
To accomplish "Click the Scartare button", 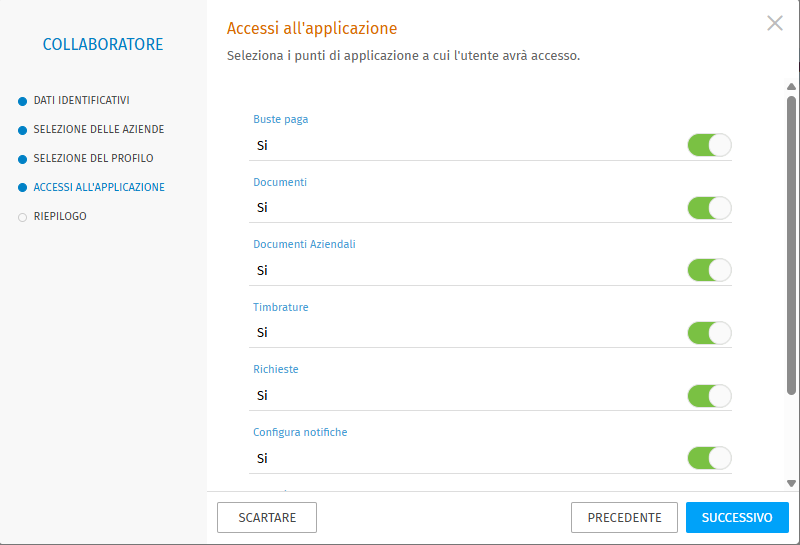I will click(x=267, y=517).
